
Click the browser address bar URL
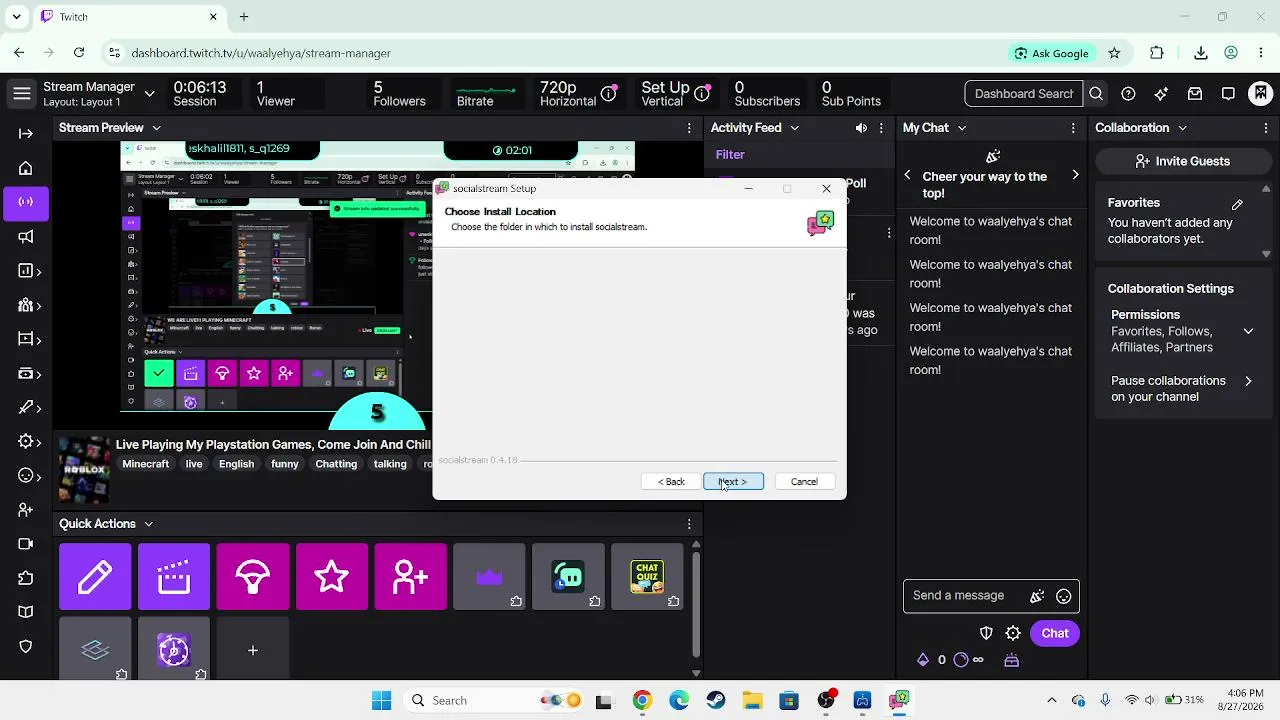click(261, 53)
